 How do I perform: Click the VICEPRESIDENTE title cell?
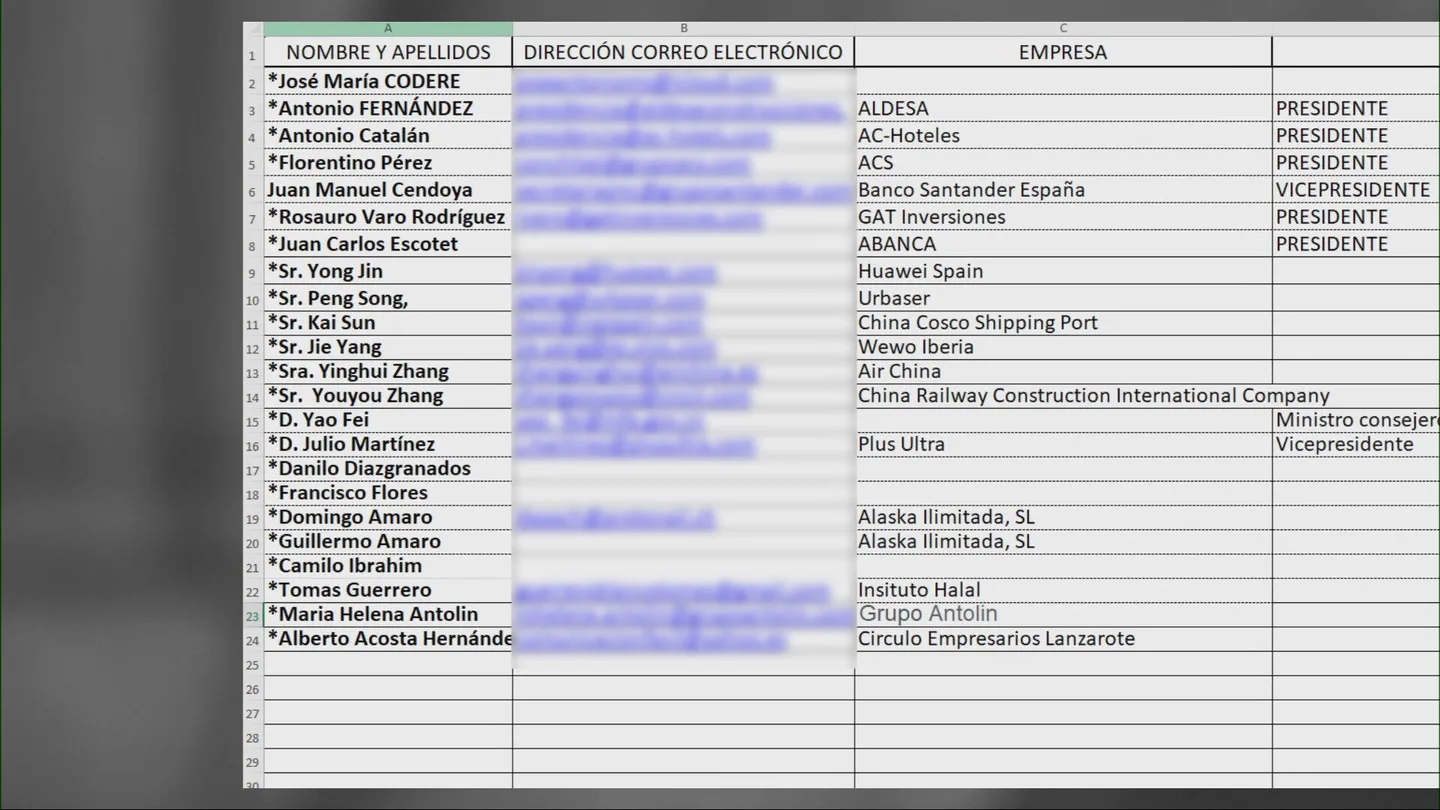[1355, 189]
